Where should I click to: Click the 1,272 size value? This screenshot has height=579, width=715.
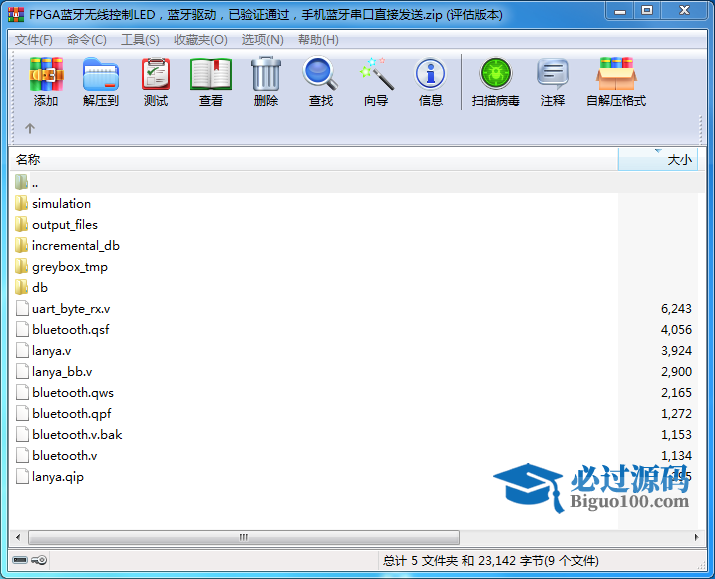pyautogui.click(x=676, y=414)
